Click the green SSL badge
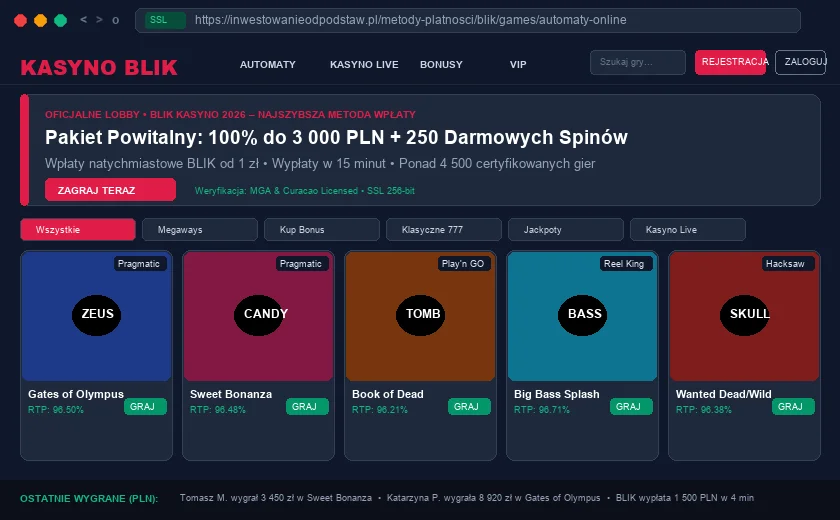The height and width of the screenshot is (520, 840). tap(165, 20)
